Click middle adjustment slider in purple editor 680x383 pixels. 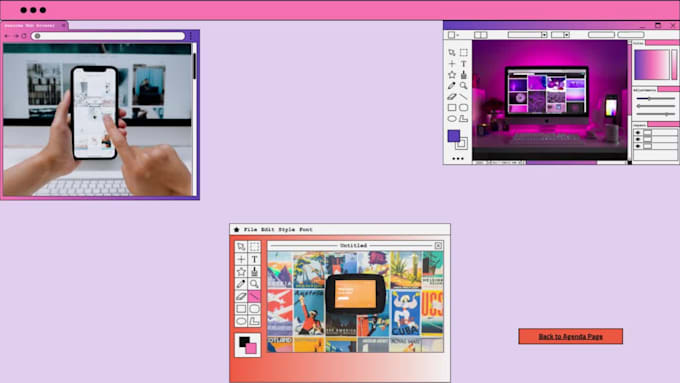pos(655,106)
